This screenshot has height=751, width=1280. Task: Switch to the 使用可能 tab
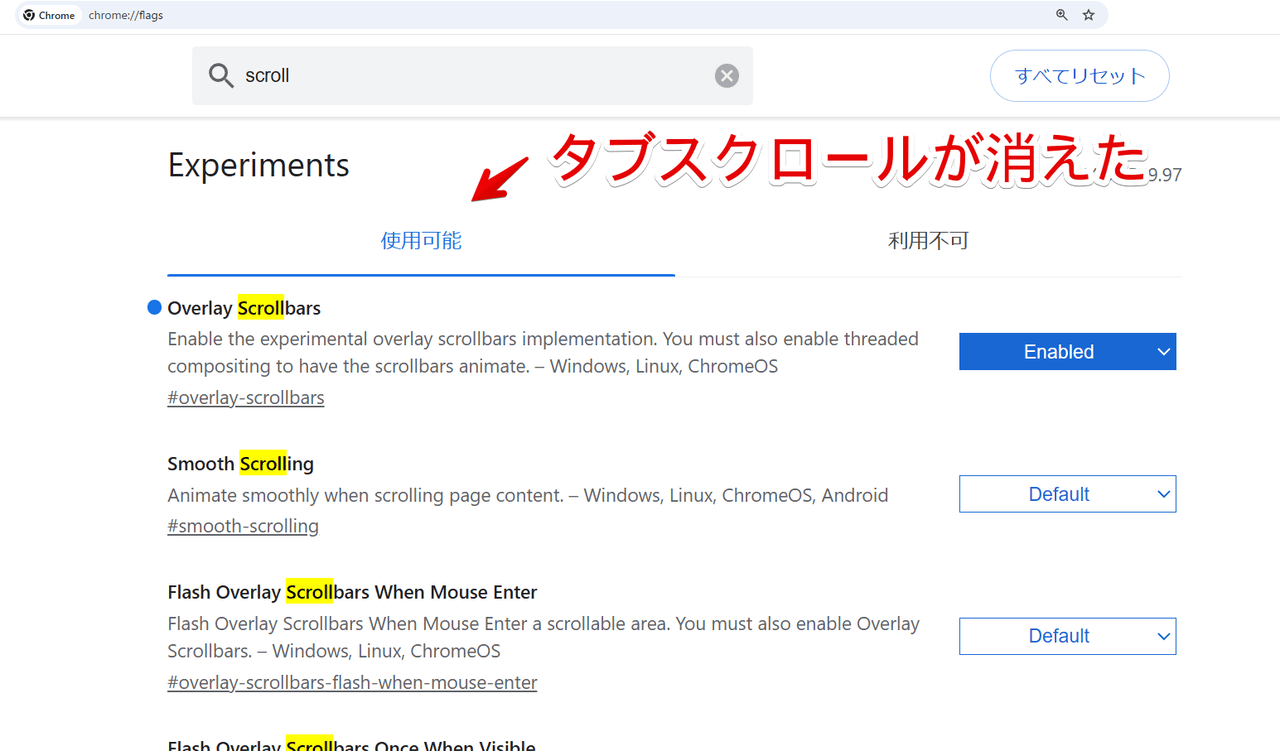421,241
